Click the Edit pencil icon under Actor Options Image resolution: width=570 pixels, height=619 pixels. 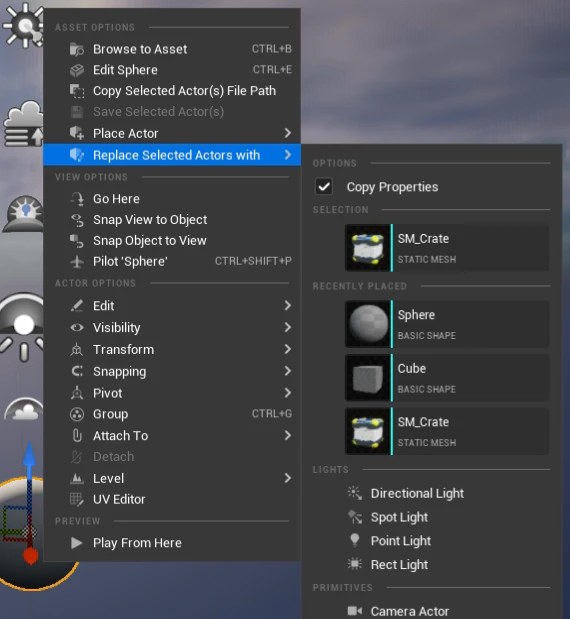click(77, 306)
